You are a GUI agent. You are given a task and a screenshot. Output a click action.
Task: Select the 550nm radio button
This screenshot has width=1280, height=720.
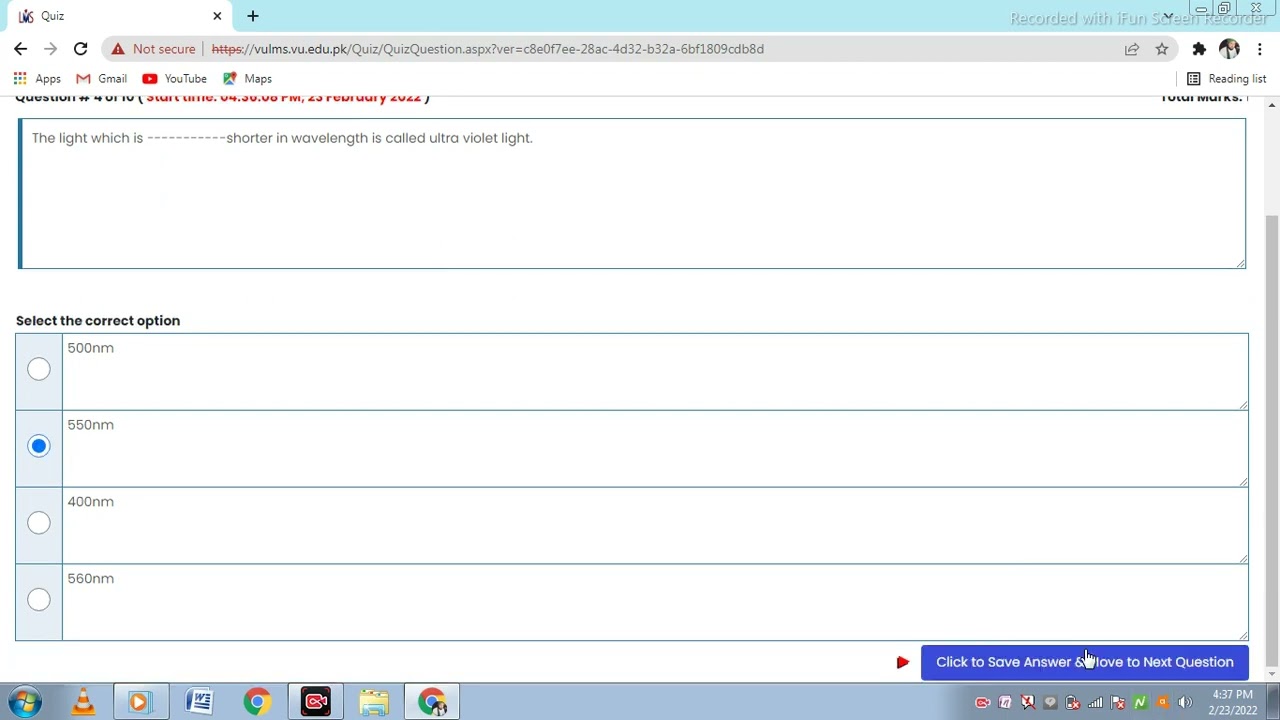pos(38,446)
